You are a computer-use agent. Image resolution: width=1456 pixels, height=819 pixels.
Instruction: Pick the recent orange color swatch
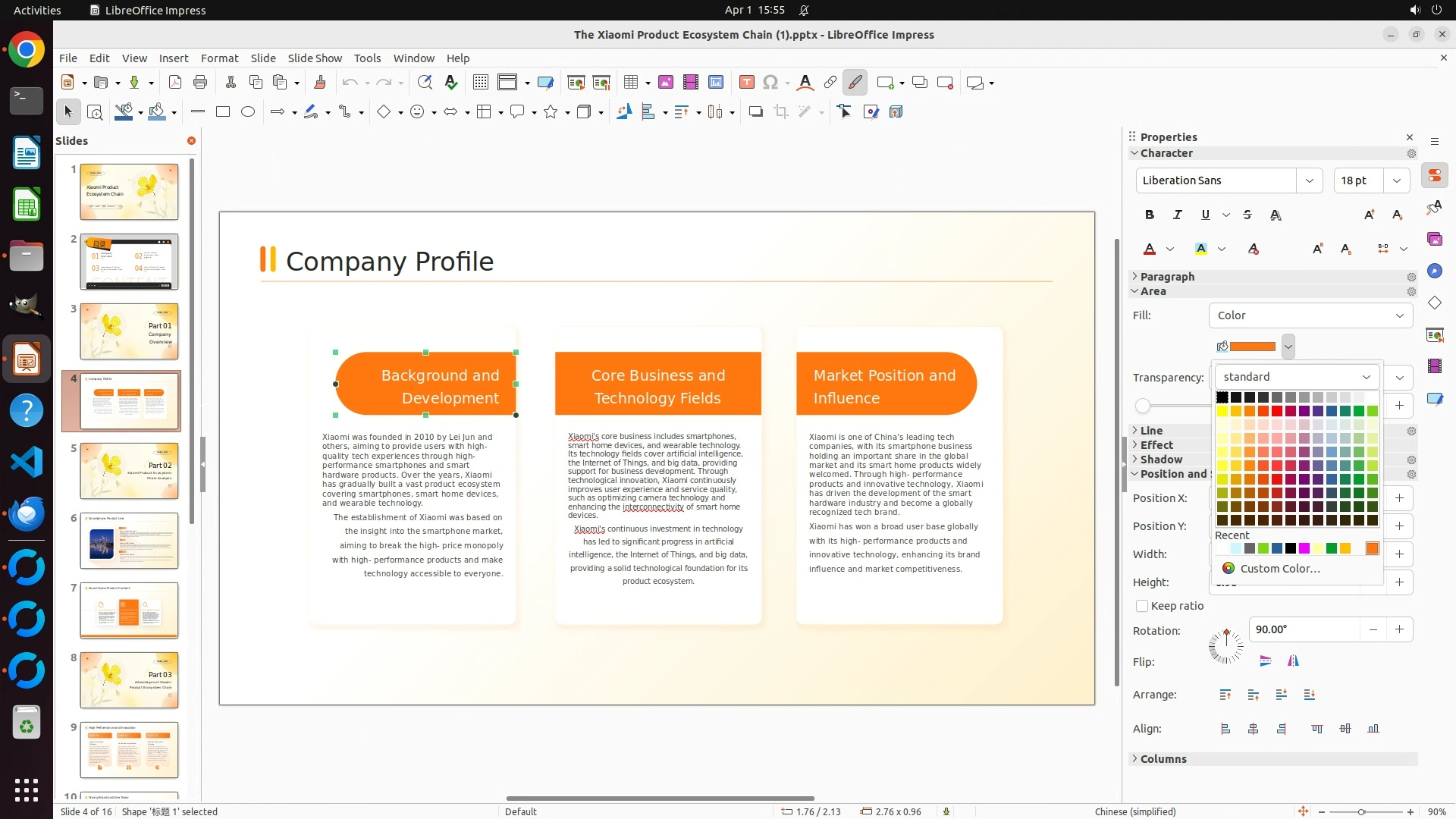[1372, 549]
